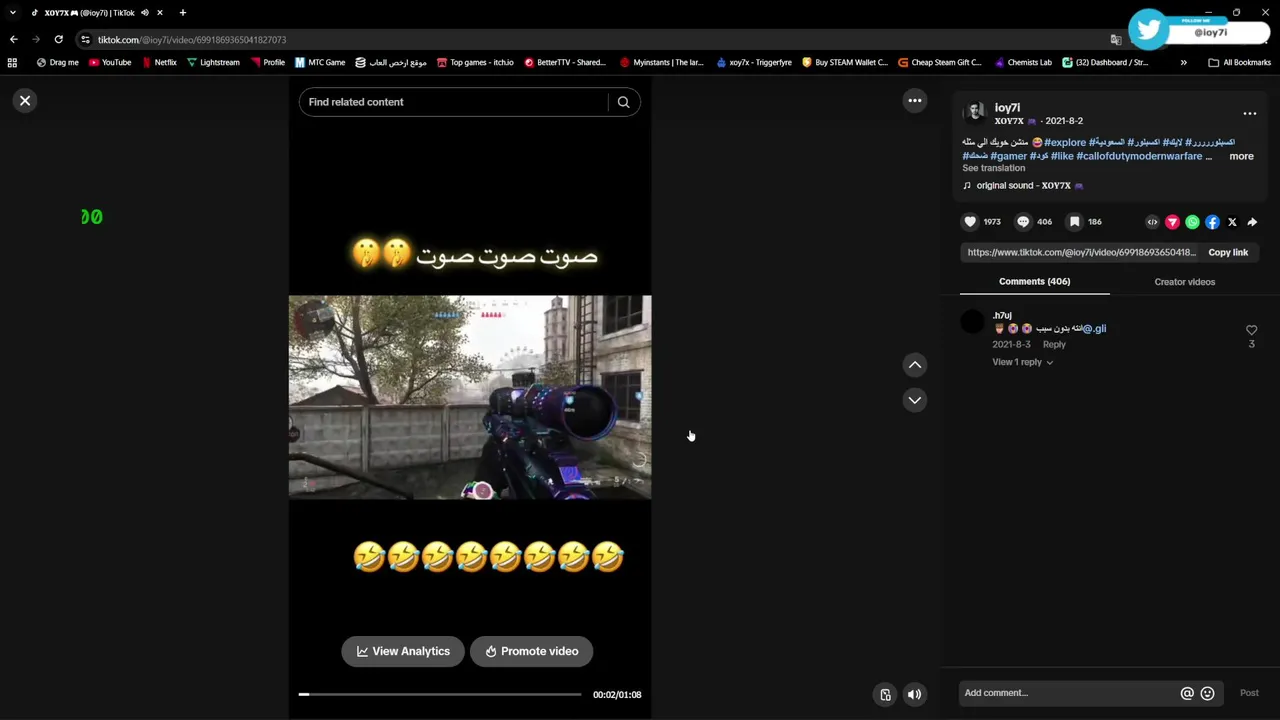The width and height of the screenshot is (1280, 720).
Task: Click the embed code icon
Action: [x=1152, y=222]
